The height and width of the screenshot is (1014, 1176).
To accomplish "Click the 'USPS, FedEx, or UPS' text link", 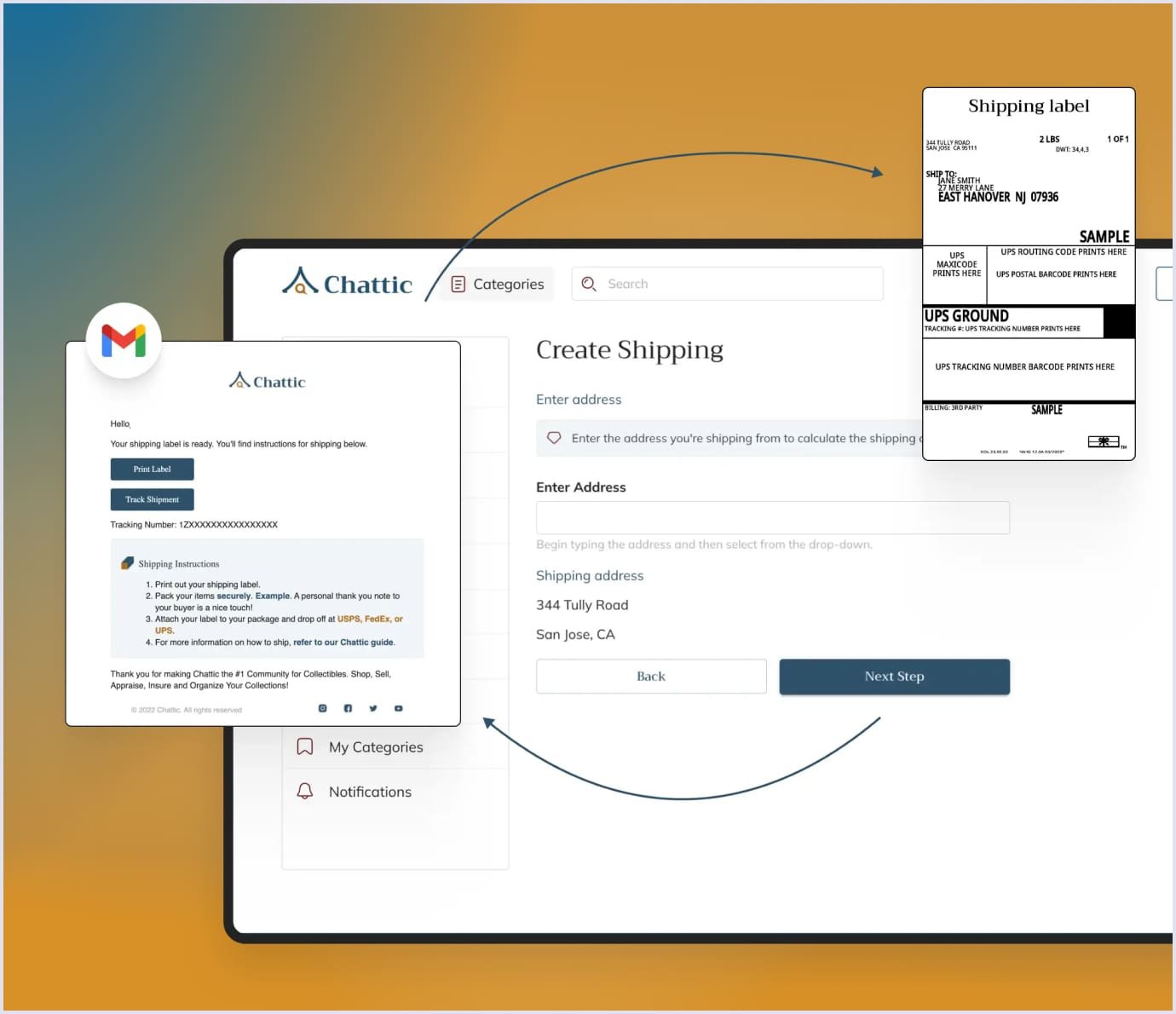I will [x=370, y=619].
